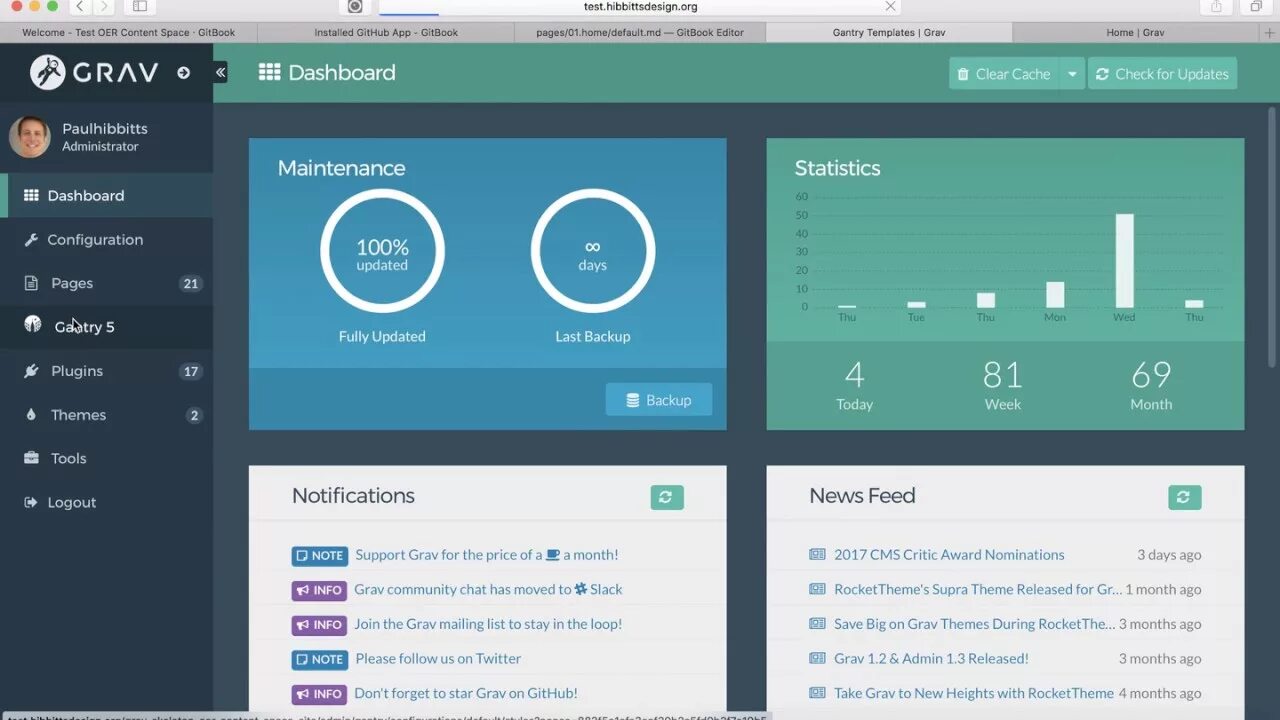This screenshot has width=1280, height=720.
Task: Open 'Grav 1.2 & Admin 1.3 Released!' news item
Action: tap(931, 658)
